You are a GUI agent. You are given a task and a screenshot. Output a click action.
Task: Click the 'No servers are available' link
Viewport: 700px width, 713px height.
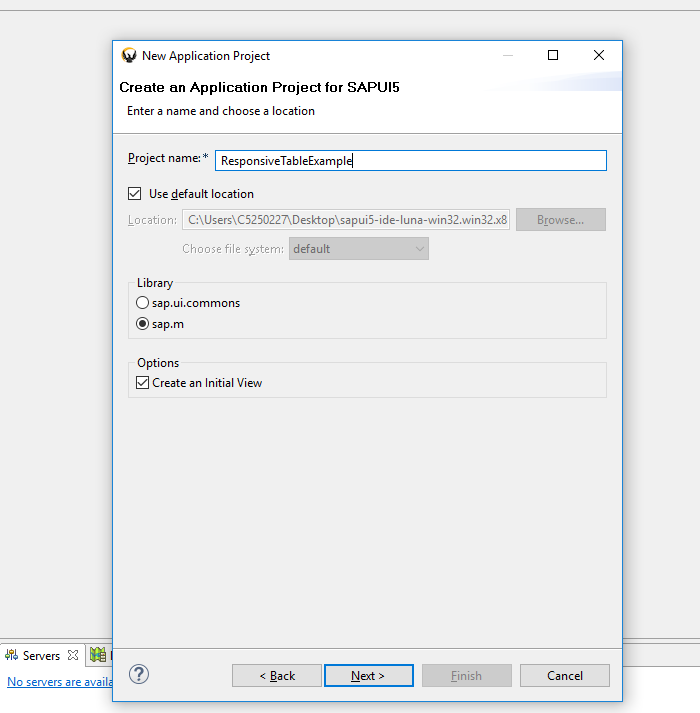(x=60, y=682)
